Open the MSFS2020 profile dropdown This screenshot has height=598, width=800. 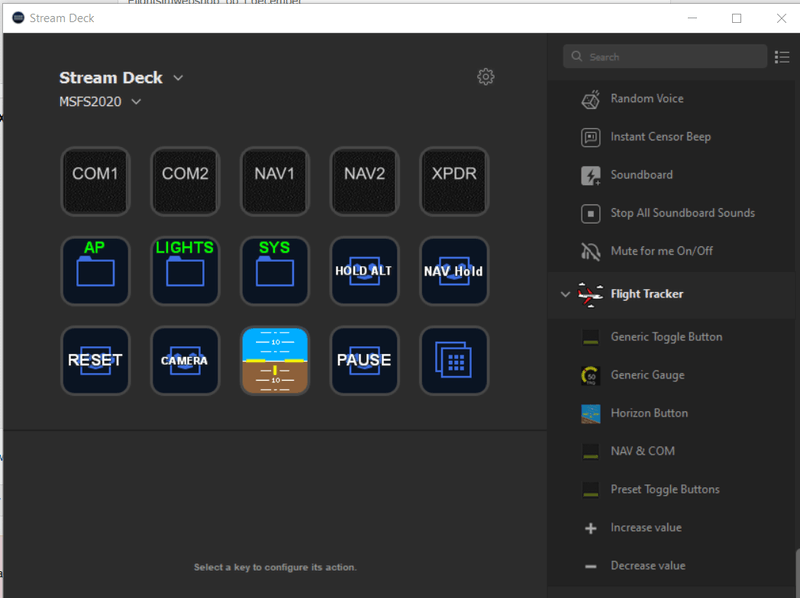[x=136, y=102]
